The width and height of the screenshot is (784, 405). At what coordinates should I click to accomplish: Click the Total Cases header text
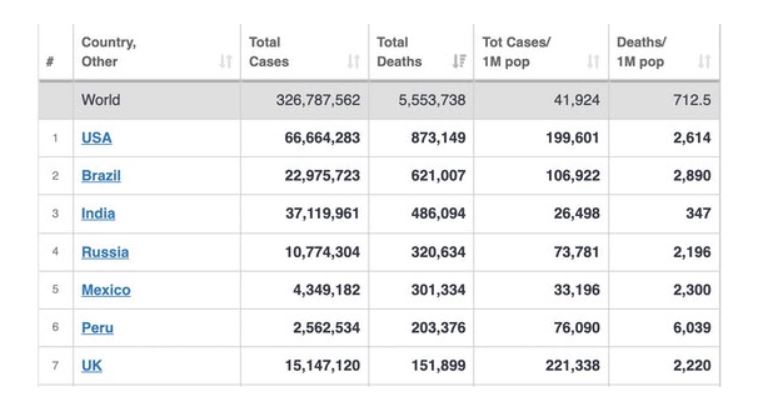coord(269,52)
